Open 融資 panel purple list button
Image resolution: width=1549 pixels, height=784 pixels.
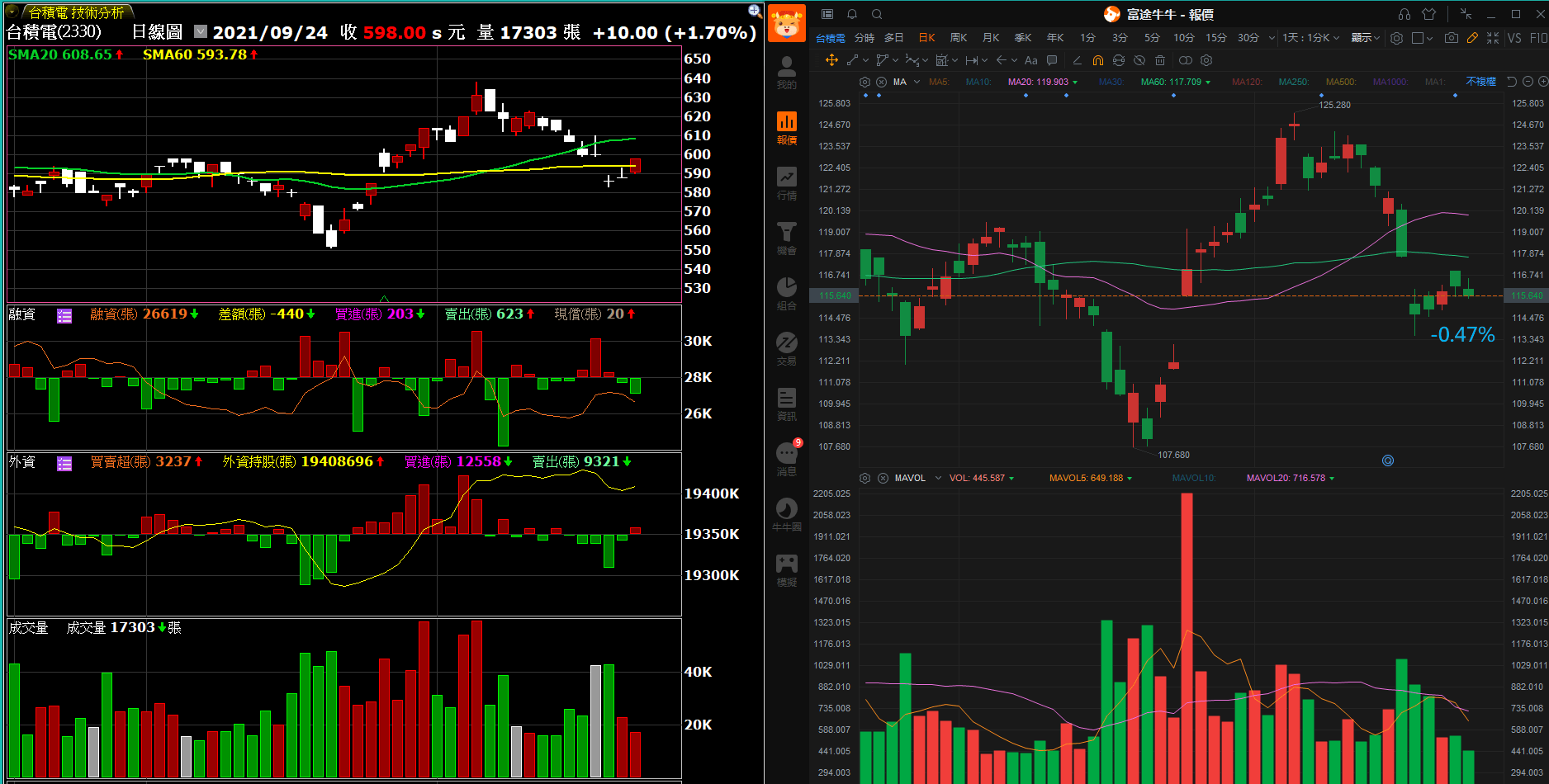[64, 315]
